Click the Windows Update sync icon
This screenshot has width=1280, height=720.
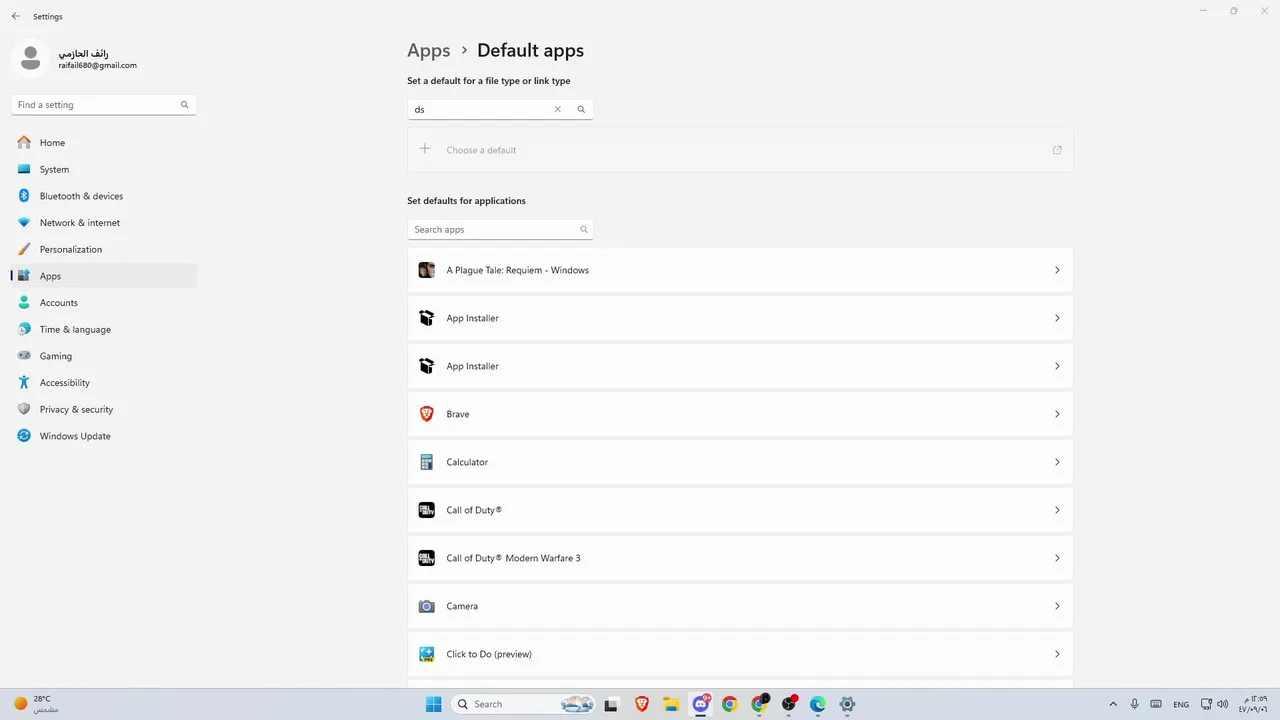click(24, 436)
